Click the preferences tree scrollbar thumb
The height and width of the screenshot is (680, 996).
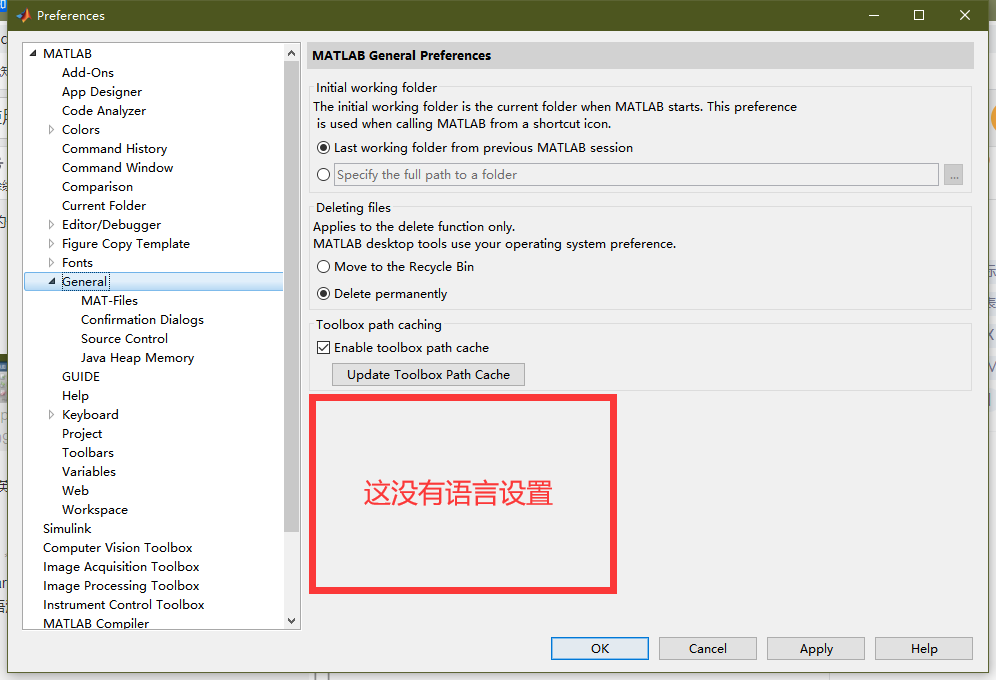pyautogui.click(x=292, y=297)
